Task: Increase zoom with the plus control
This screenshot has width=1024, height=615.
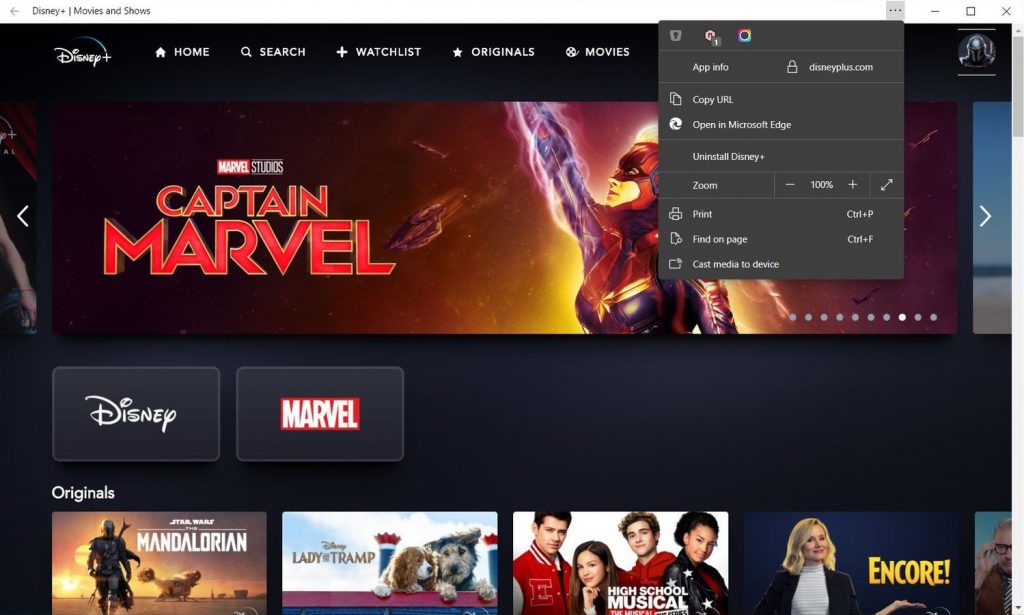Action: coord(852,184)
